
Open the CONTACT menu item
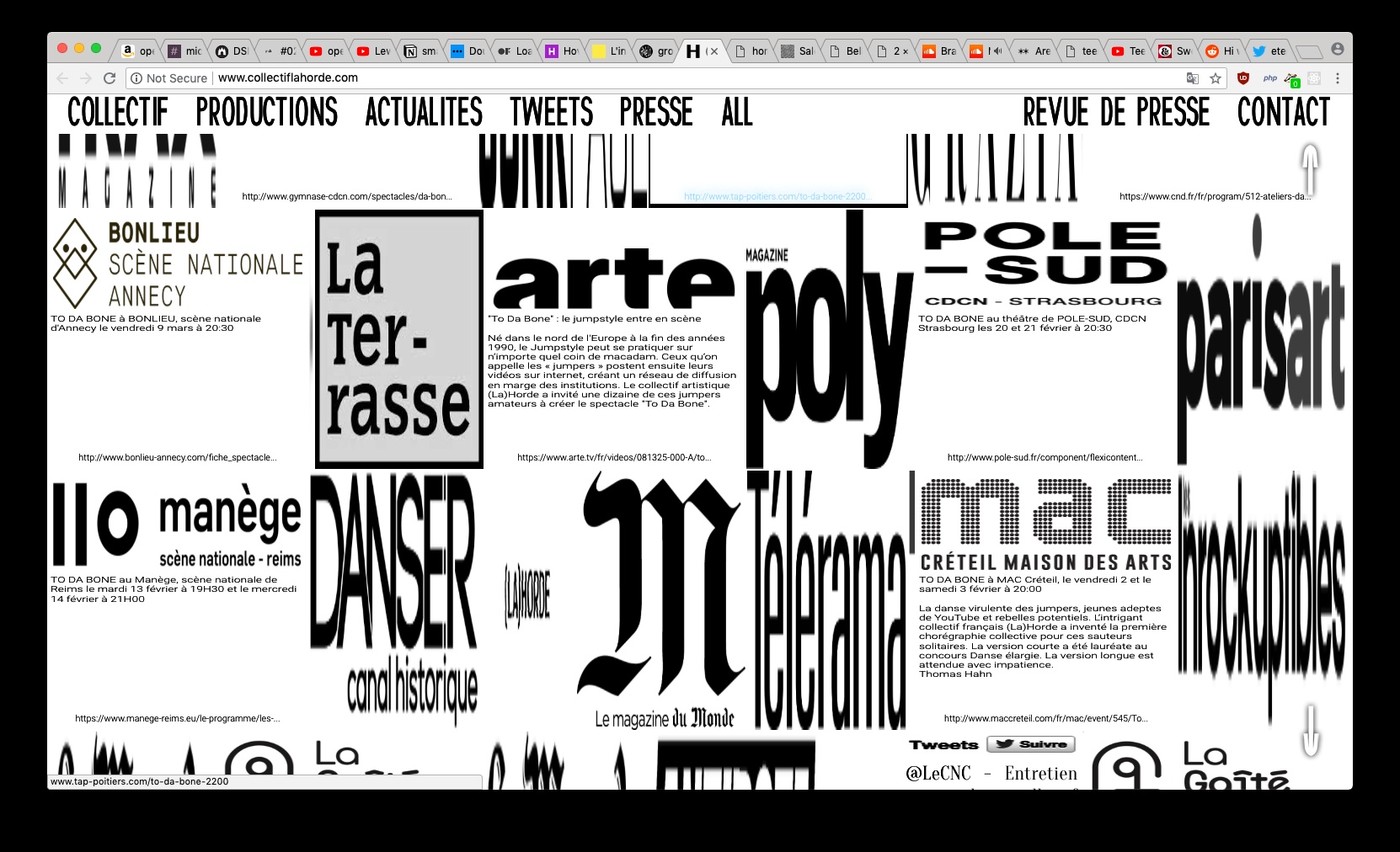click(1284, 112)
